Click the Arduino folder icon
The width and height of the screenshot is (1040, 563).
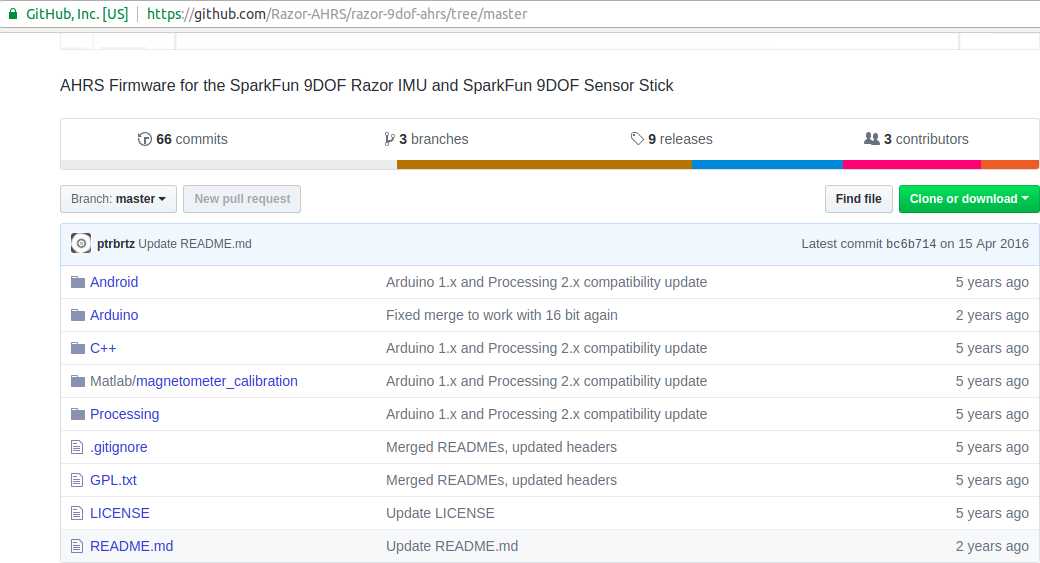tap(78, 315)
